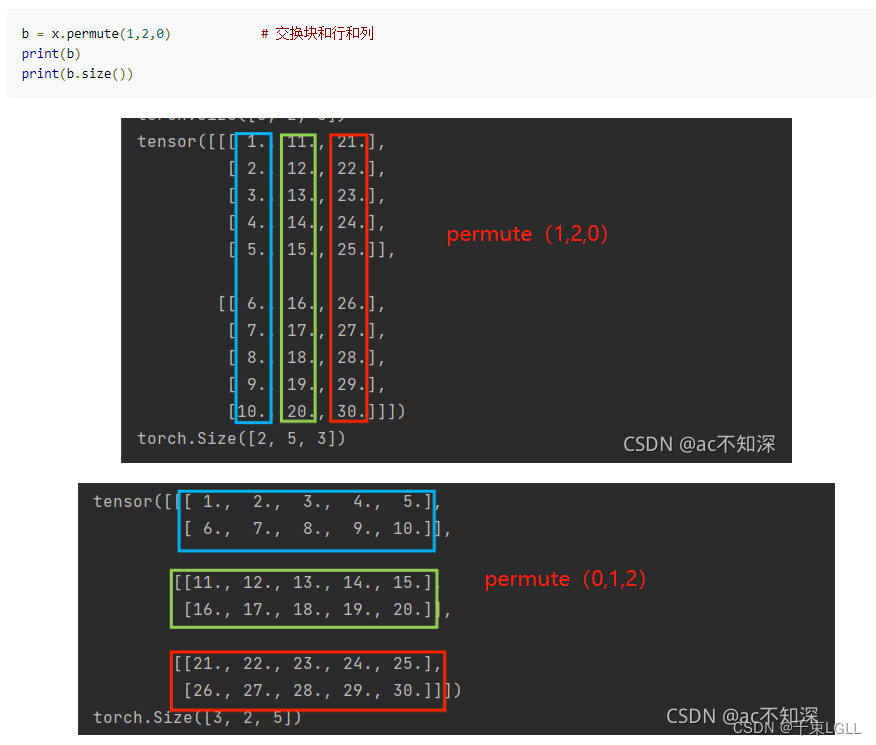The width and height of the screenshot is (876, 745).
Task: Click the torch.Size([2, 5, 3]) output text
Action: pos(240,437)
